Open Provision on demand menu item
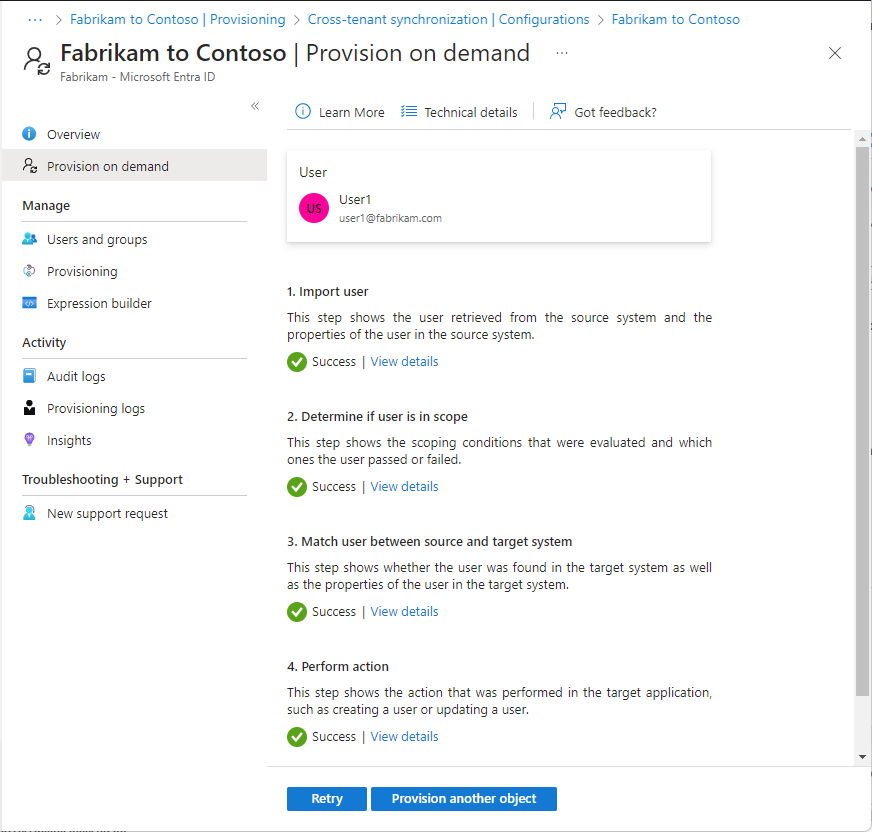 [x=107, y=166]
